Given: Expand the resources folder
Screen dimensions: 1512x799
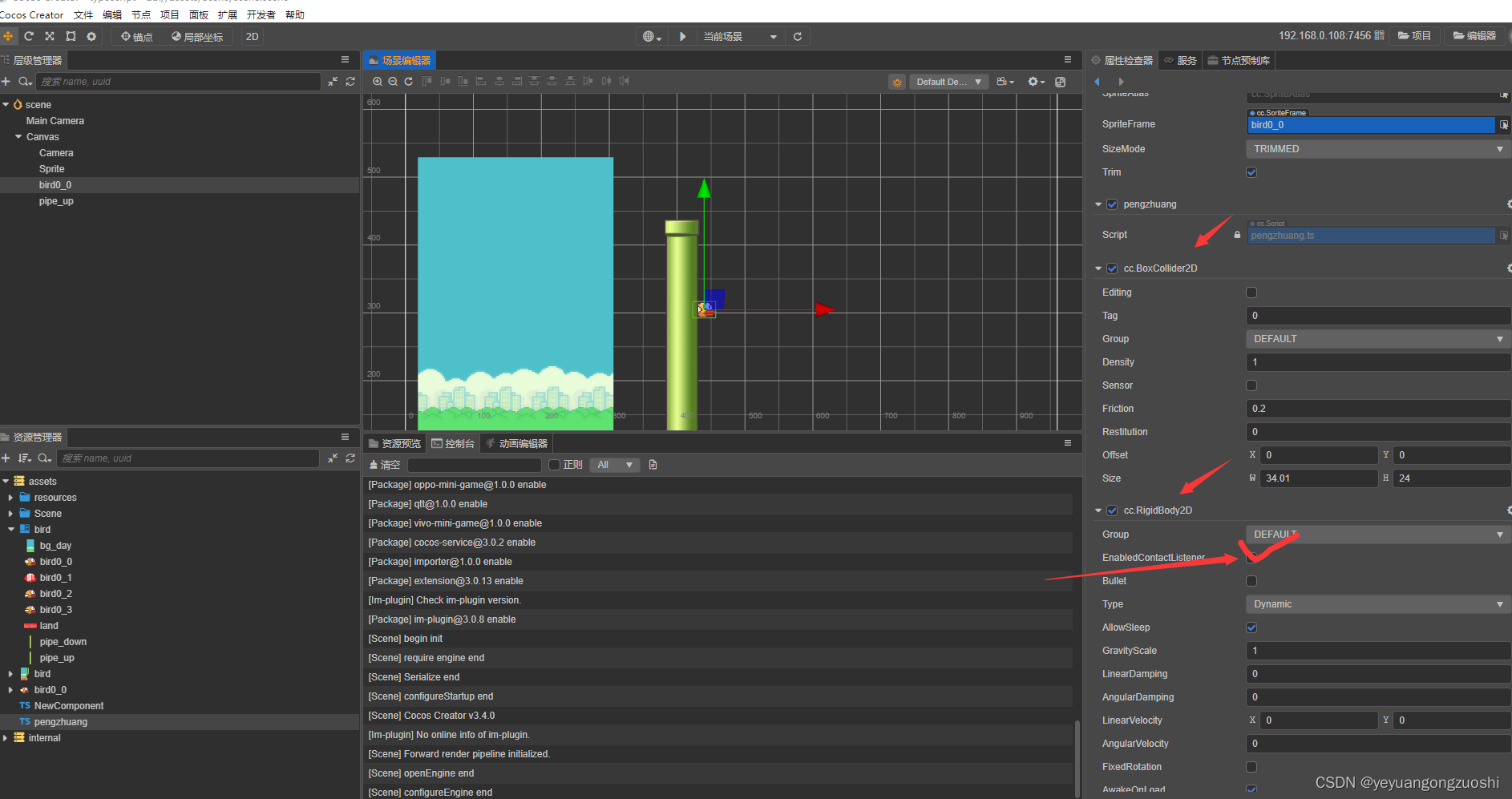Looking at the screenshot, I should click(10, 498).
